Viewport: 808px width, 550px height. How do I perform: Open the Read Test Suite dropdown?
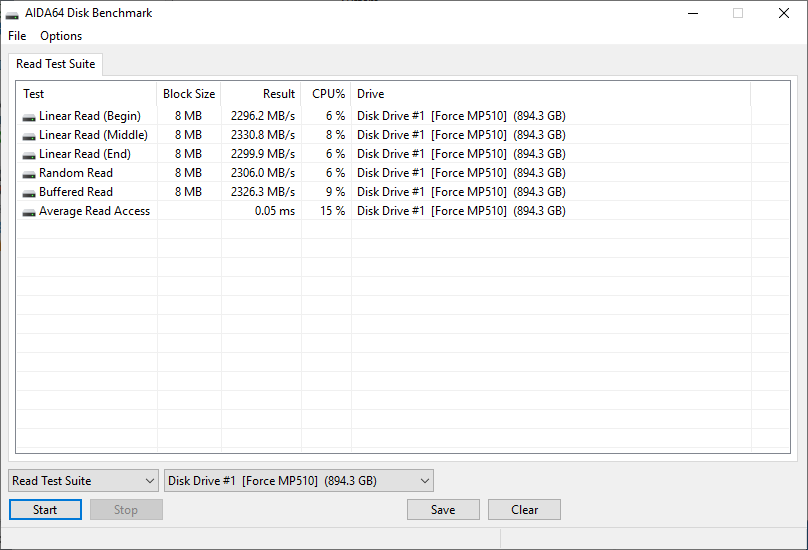[83, 480]
